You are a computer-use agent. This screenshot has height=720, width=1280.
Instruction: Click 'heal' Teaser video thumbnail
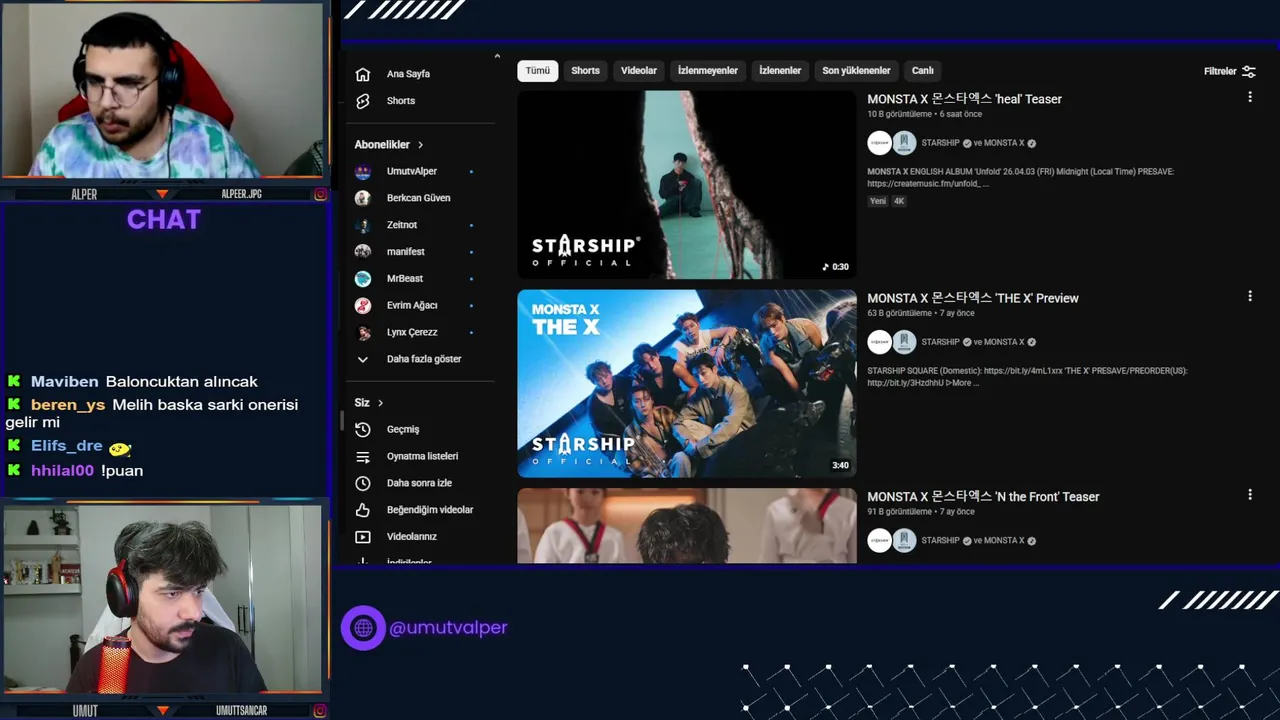point(687,185)
